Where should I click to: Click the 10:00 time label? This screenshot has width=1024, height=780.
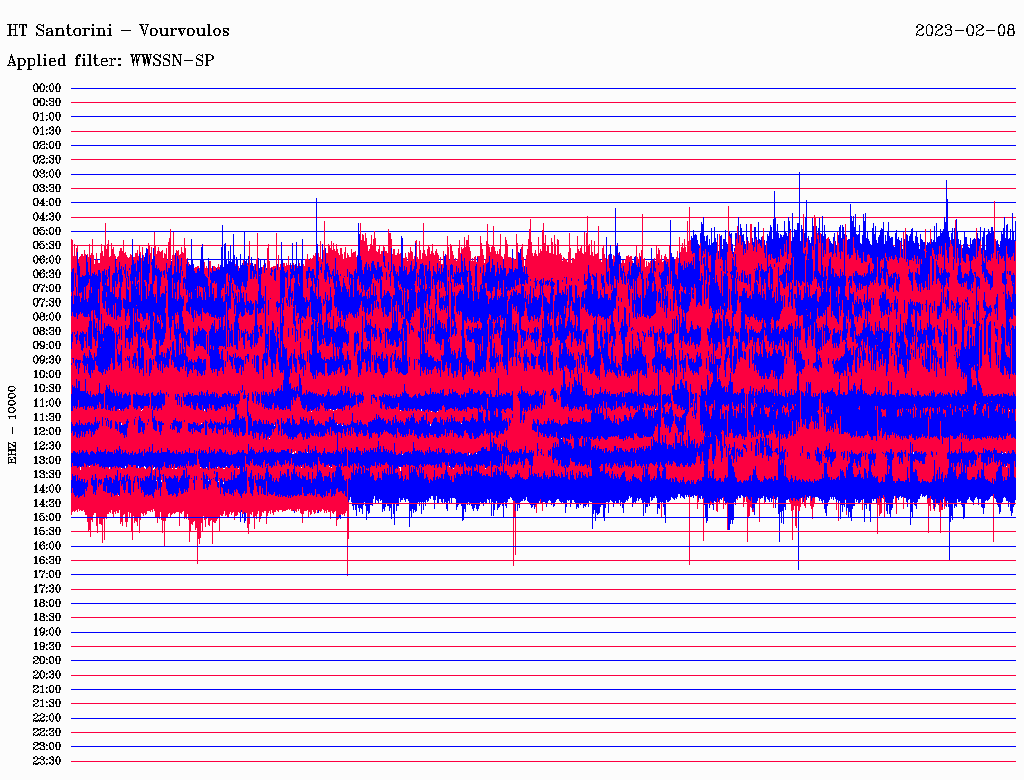click(47, 374)
